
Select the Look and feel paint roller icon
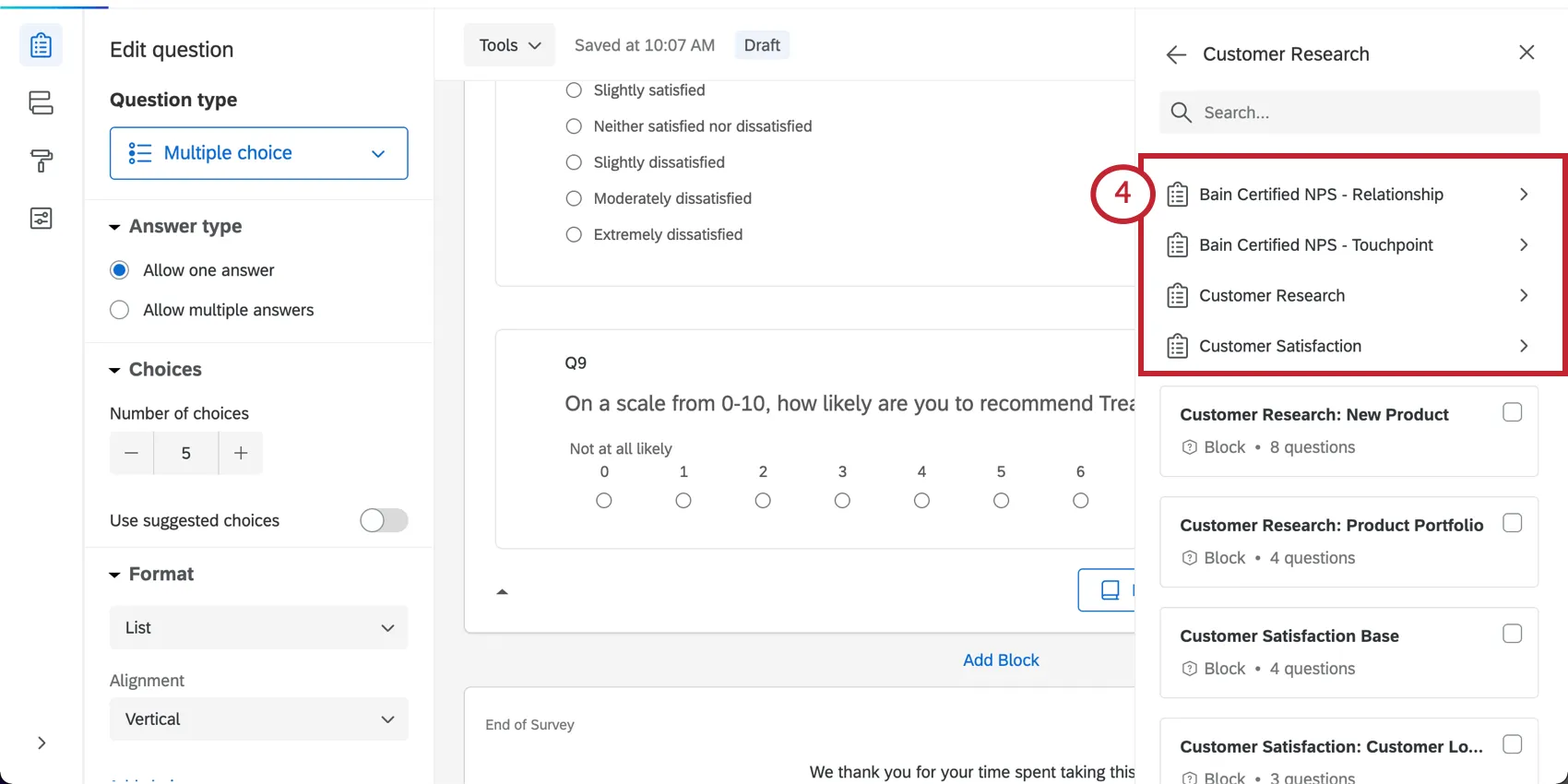coord(40,161)
